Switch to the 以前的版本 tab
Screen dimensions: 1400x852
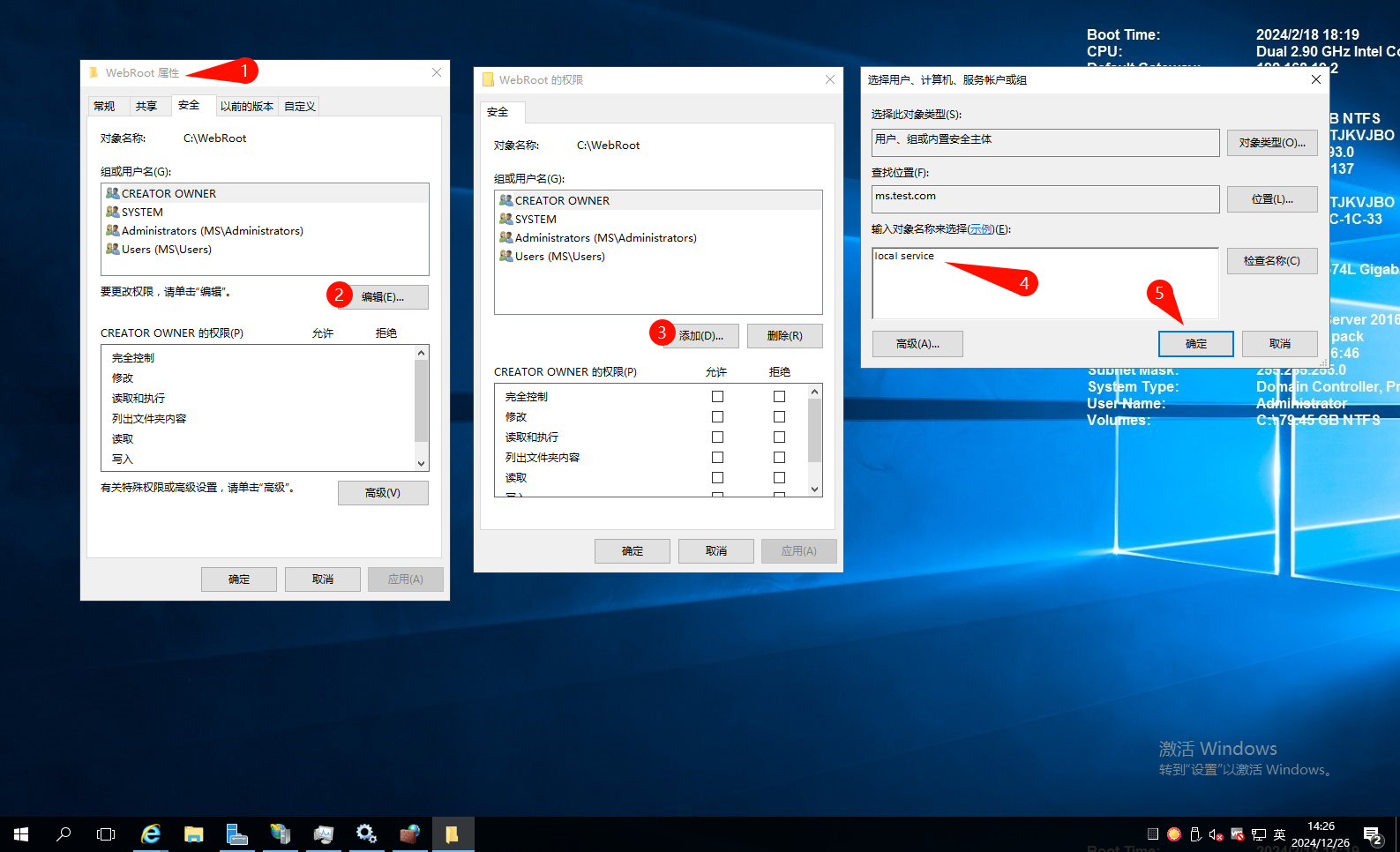246,106
